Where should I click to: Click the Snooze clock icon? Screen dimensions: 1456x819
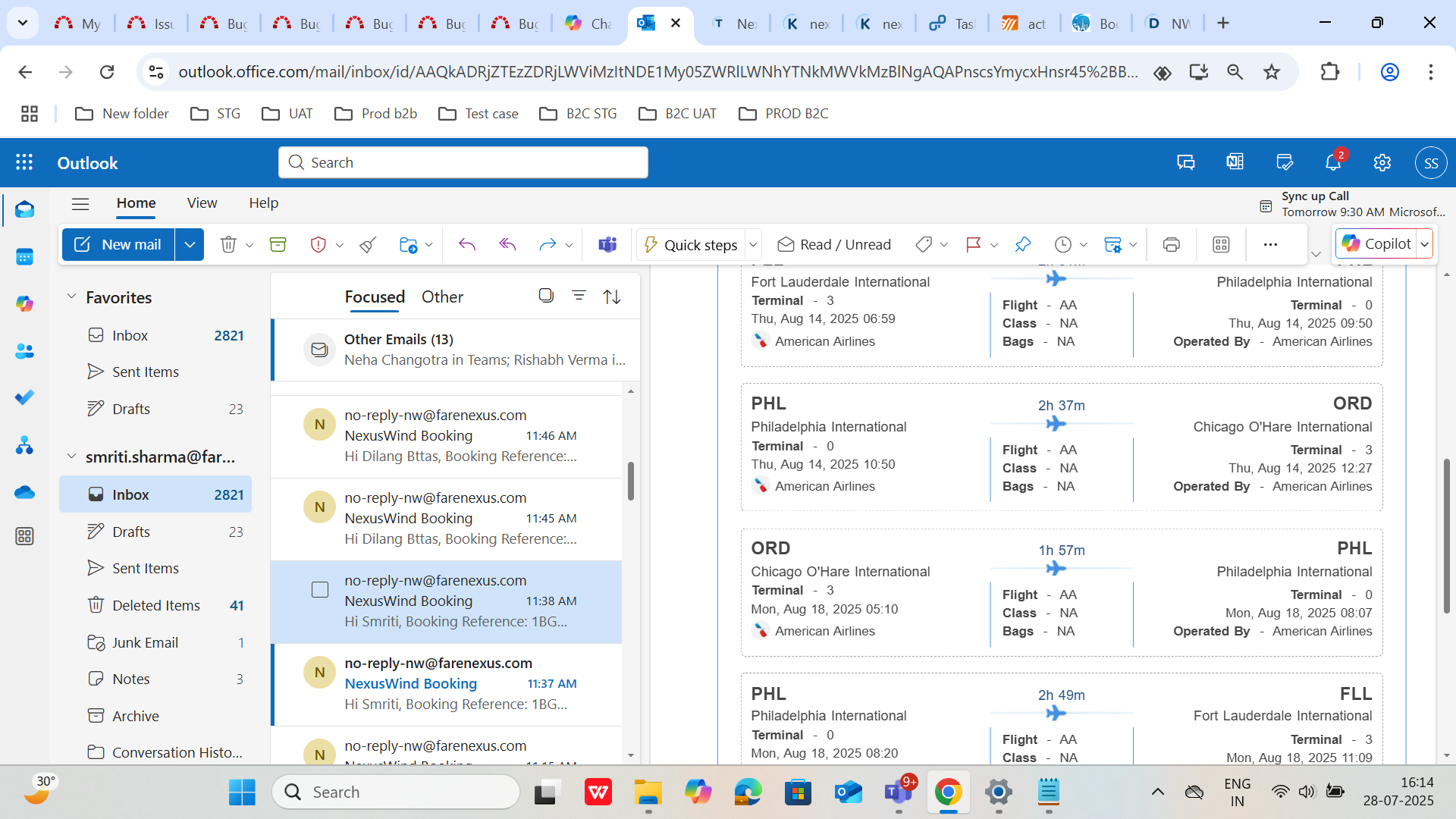click(x=1063, y=244)
